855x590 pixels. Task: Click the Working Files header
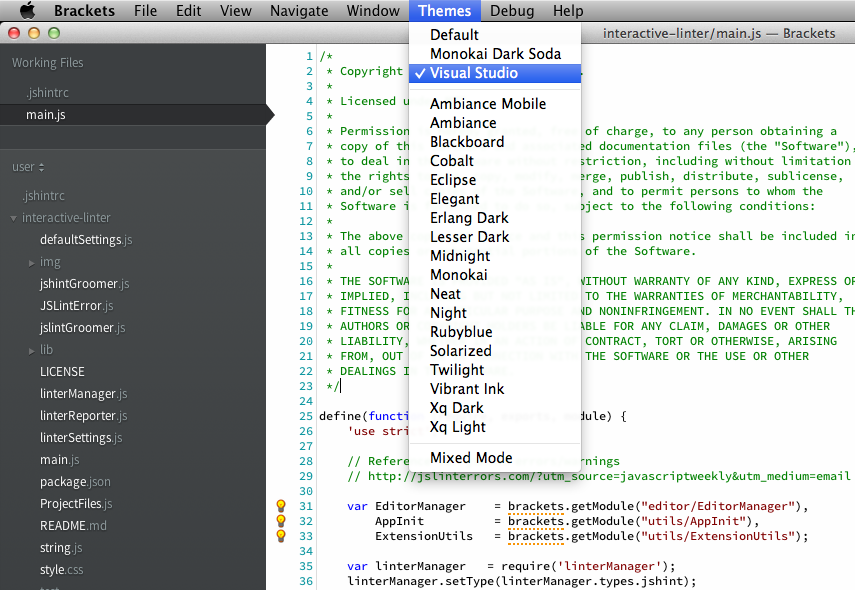click(x=47, y=63)
